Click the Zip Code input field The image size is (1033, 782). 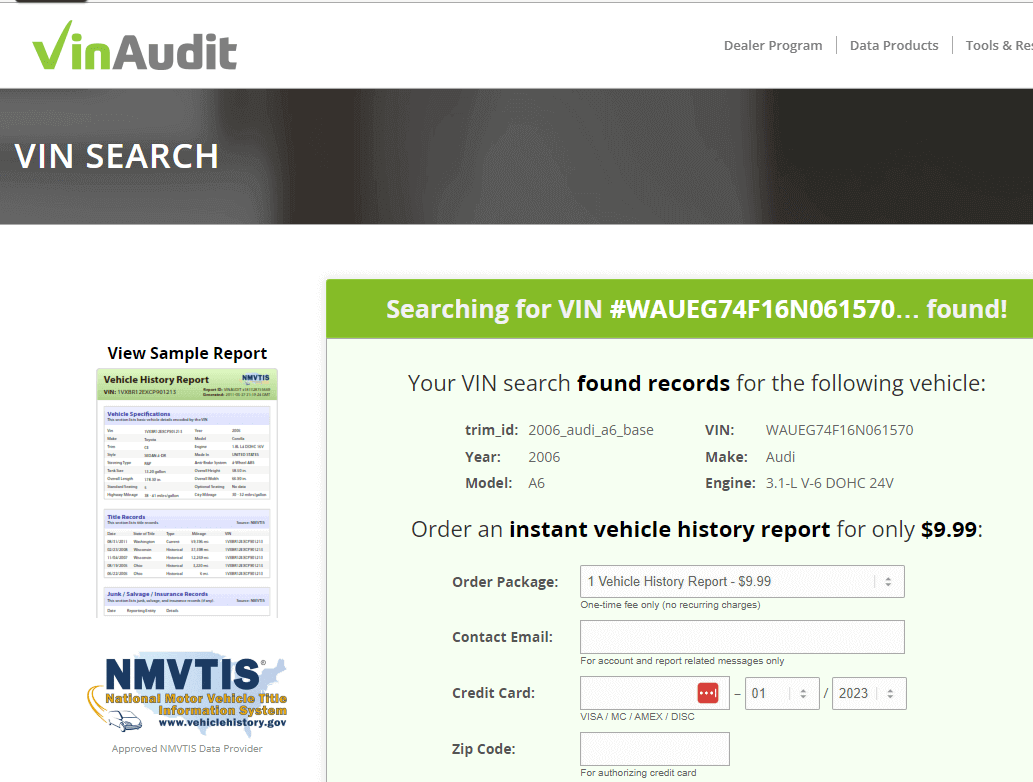(655, 748)
